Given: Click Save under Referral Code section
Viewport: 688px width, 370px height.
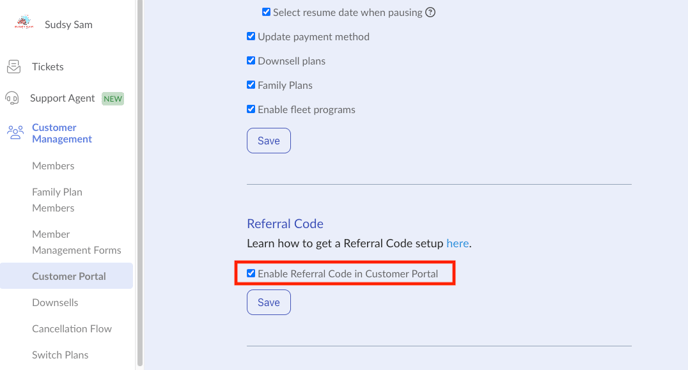Looking at the screenshot, I should click(x=269, y=302).
